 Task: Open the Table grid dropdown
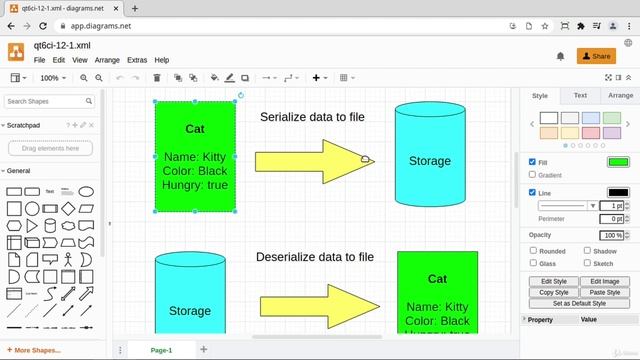347,78
